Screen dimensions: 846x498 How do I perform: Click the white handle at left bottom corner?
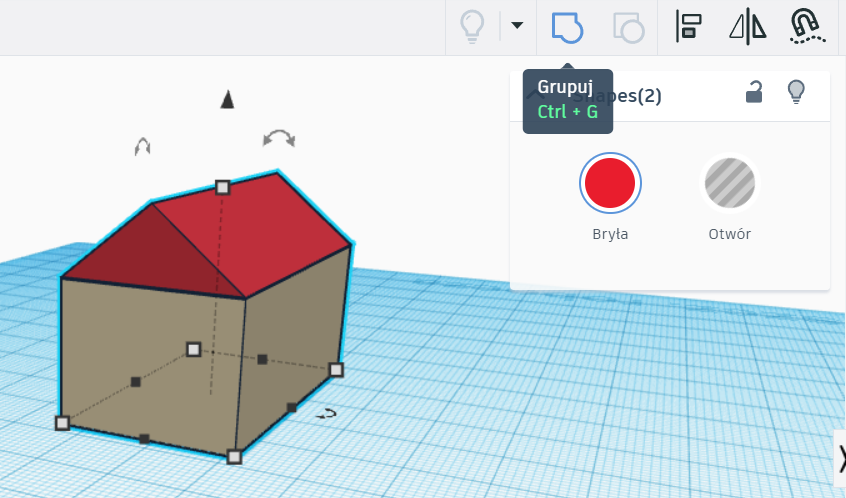click(63, 423)
